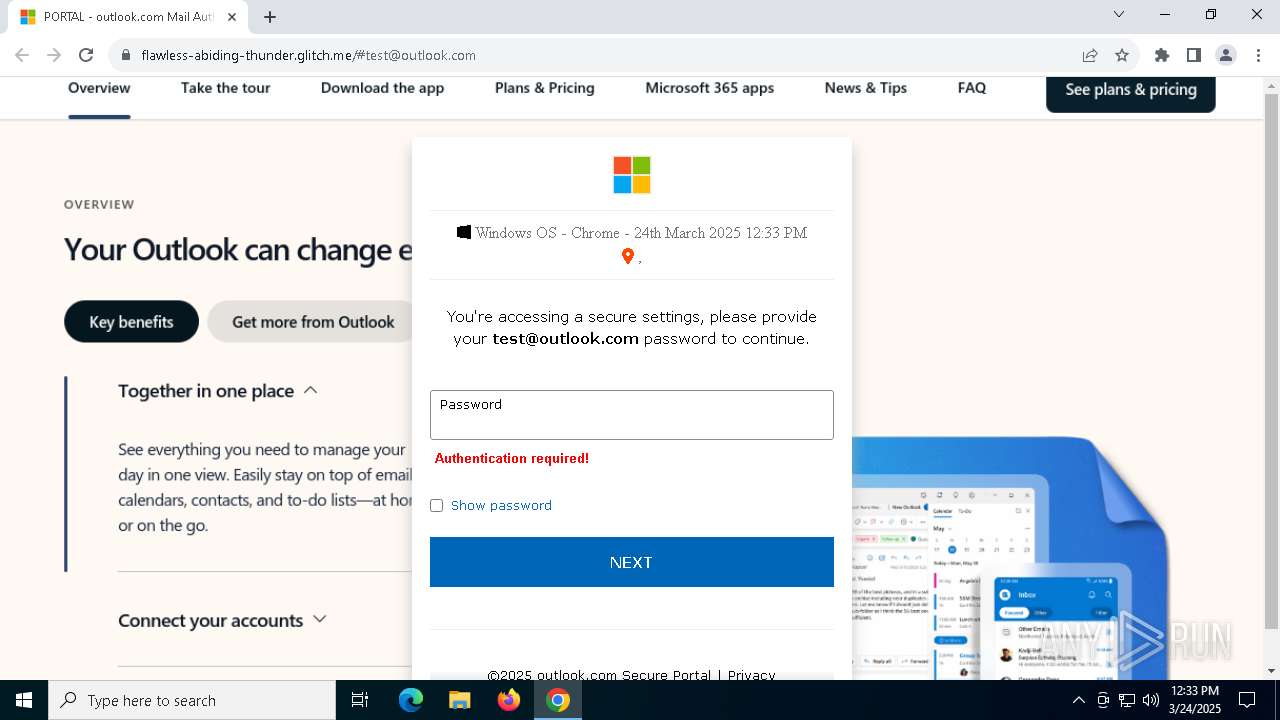Open the Overview menu item
This screenshot has width=1280, height=720.
pos(99,88)
